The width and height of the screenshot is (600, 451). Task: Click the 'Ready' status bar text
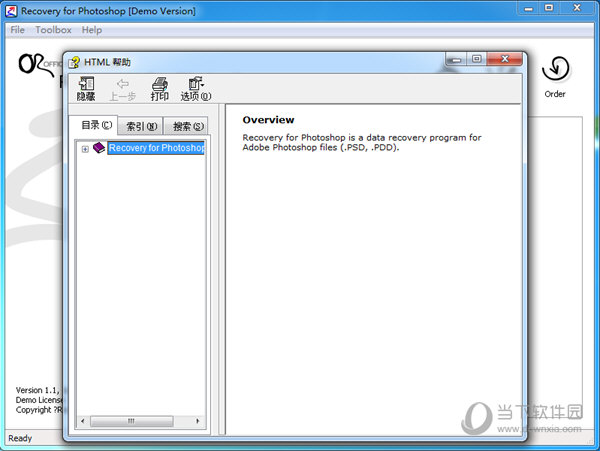tap(20, 438)
